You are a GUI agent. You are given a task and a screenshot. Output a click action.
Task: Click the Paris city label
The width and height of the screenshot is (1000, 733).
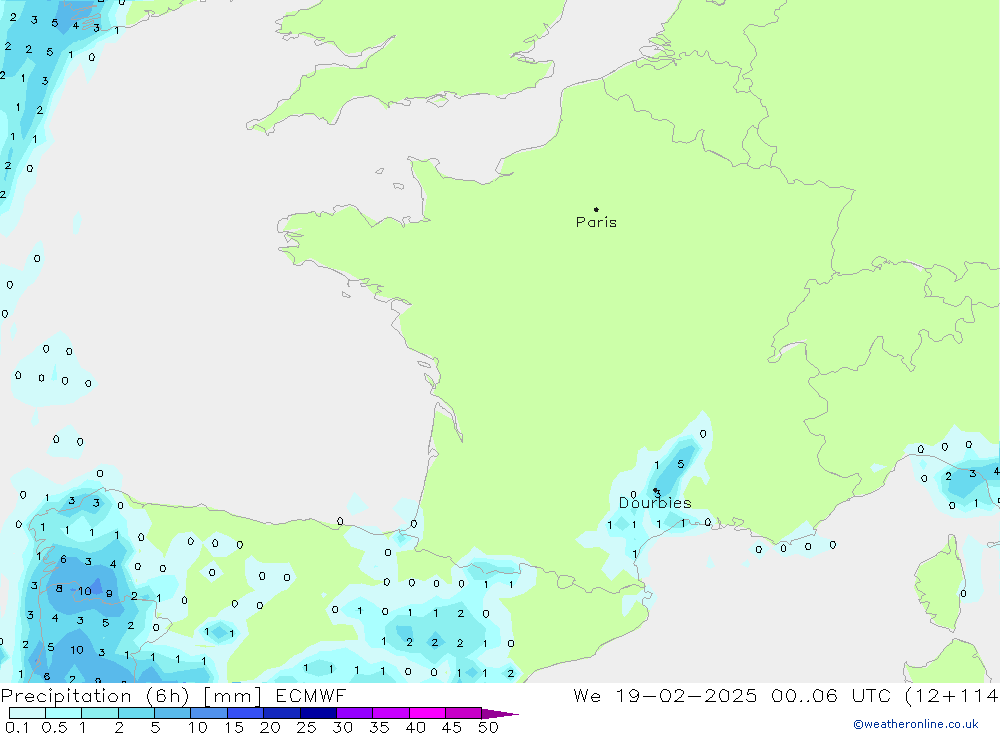click(596, 222)
